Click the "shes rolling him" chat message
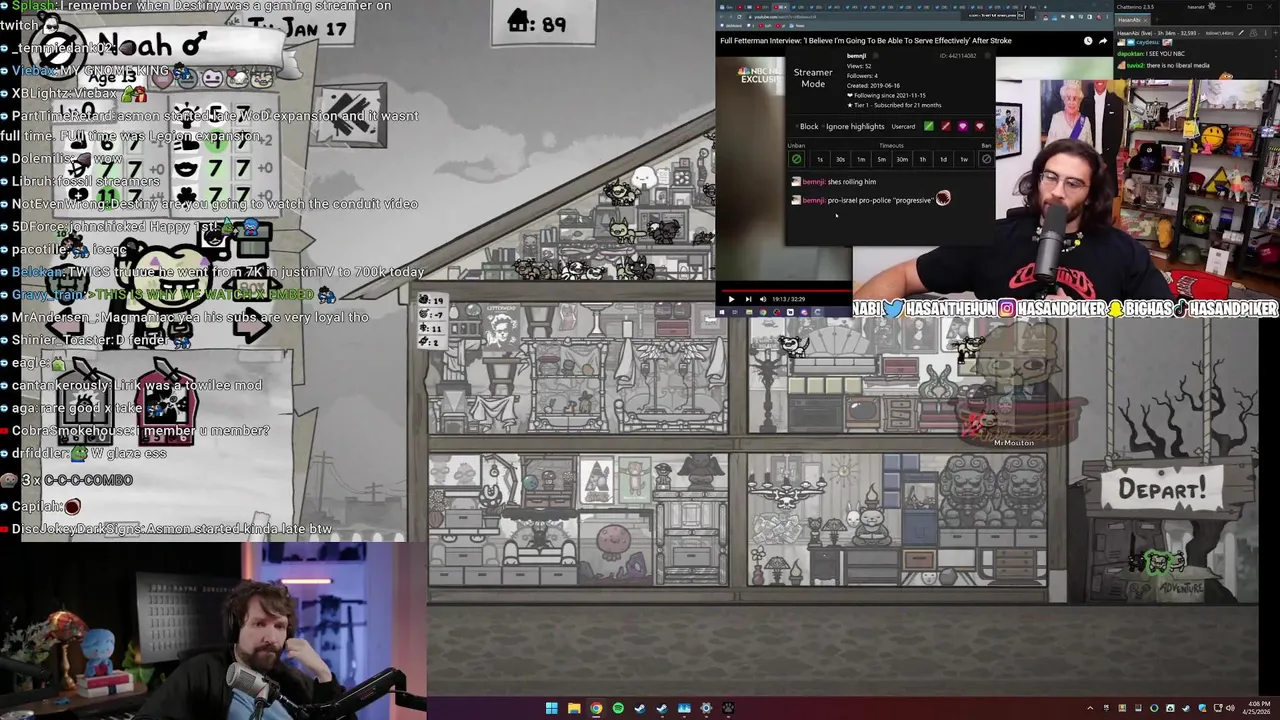This screenshot has height=720, width=1280. coord(851,182)
